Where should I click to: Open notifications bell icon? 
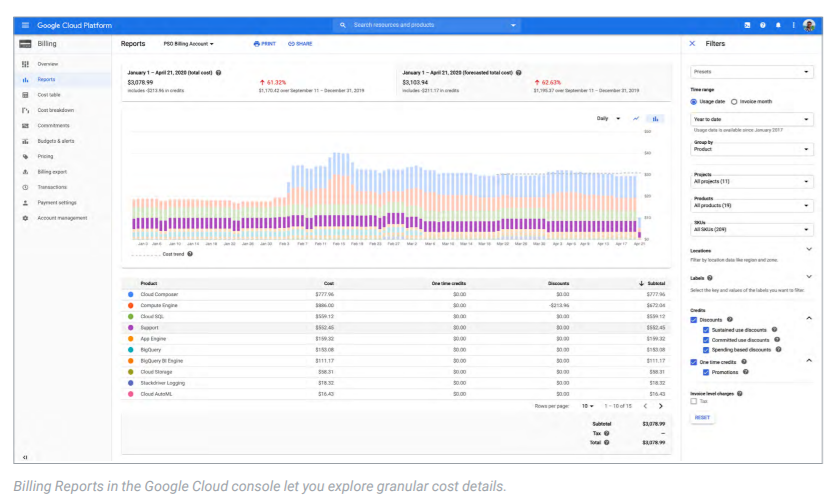pyautogui.click(x=778, y=25)
